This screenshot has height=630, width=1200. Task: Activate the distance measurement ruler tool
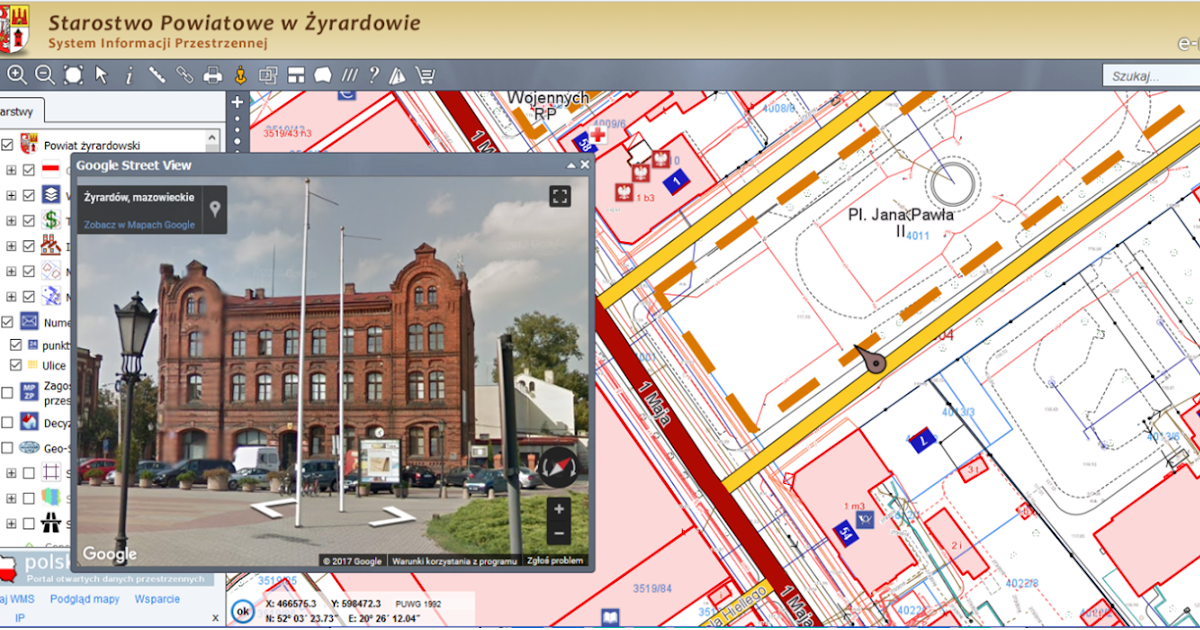[x=158, y=75]
